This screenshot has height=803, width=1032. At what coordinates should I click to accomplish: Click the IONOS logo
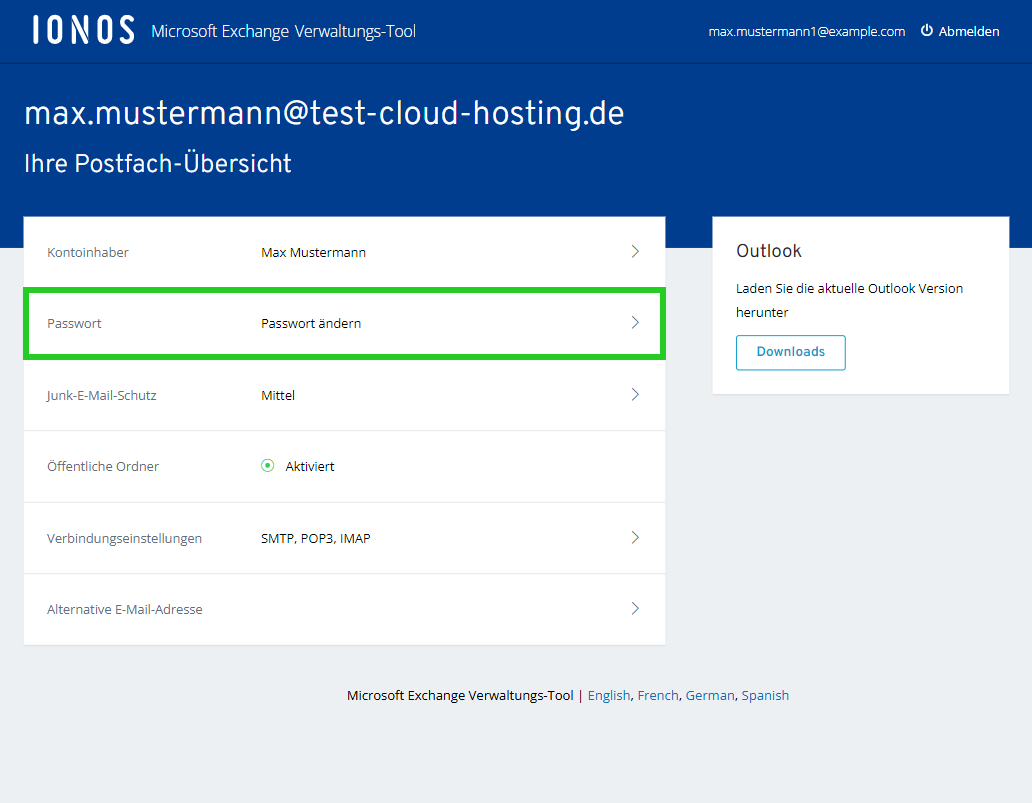[84, 30]
